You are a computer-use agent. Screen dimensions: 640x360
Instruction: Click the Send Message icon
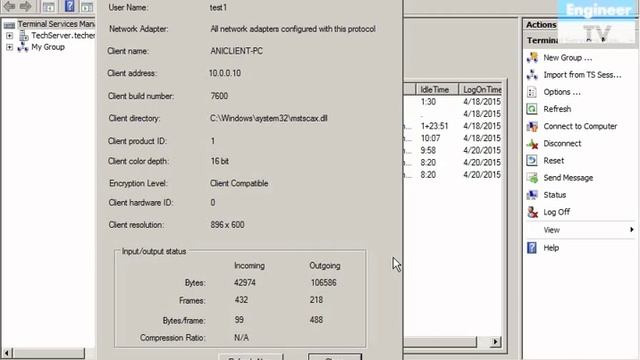pos(532,178)
